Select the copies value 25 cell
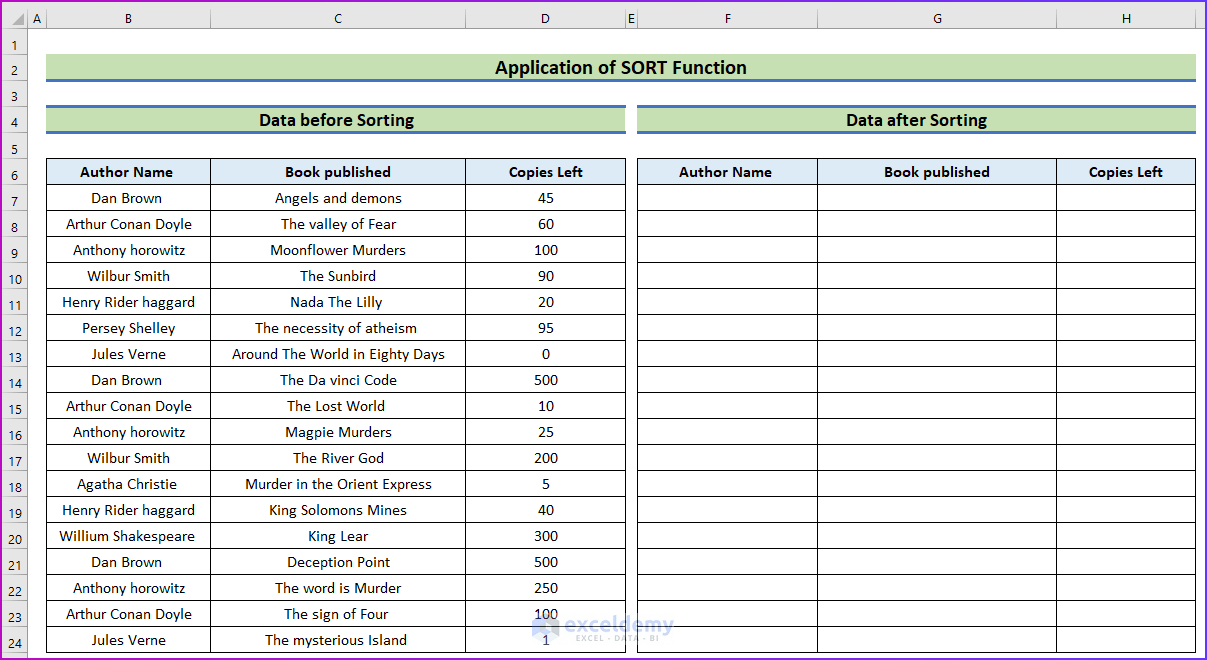This screenshot has height=660, width=1207. (x=545, y=432)
